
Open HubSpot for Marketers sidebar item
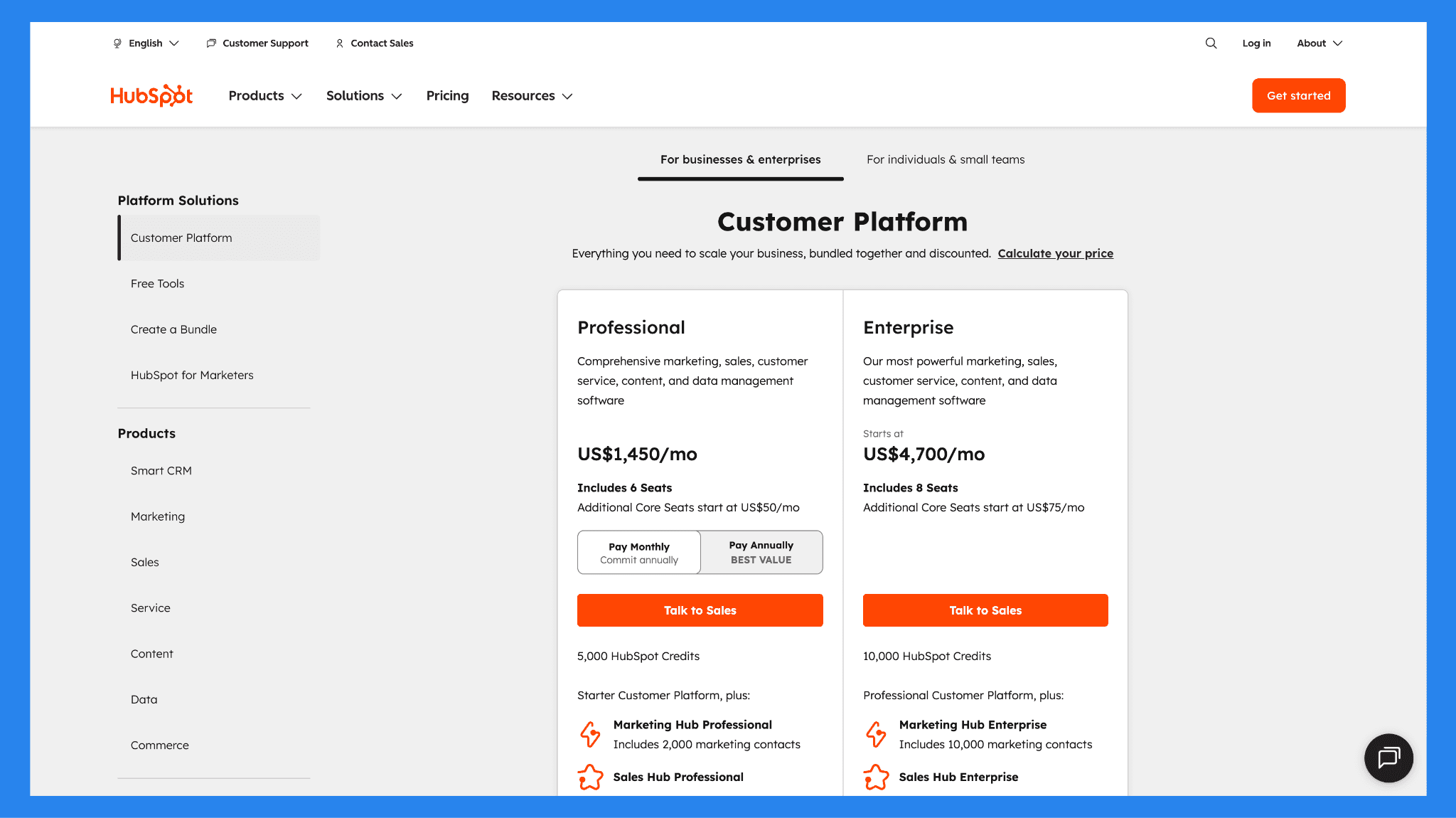[192, 375]
